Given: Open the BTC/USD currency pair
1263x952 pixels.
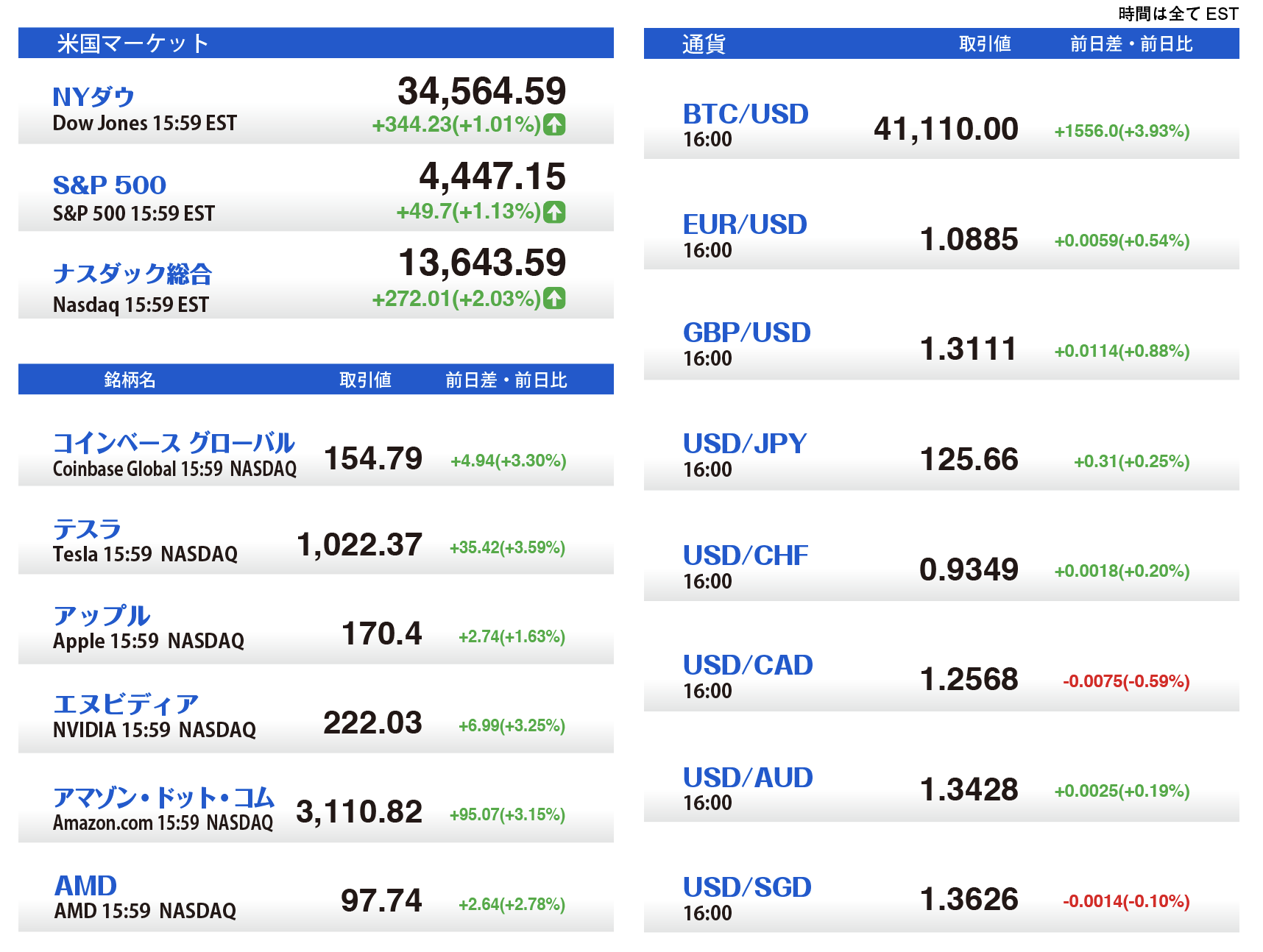Looking at the screenshot, I should click(x=745, y=114).
